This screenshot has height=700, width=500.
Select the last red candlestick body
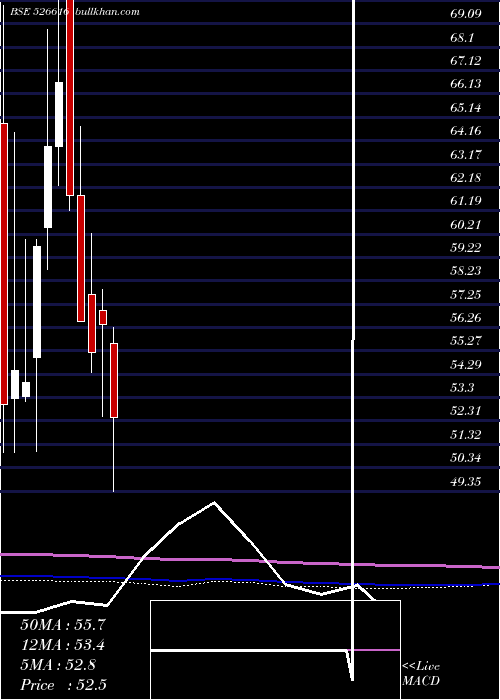click(x=114, y=380)
